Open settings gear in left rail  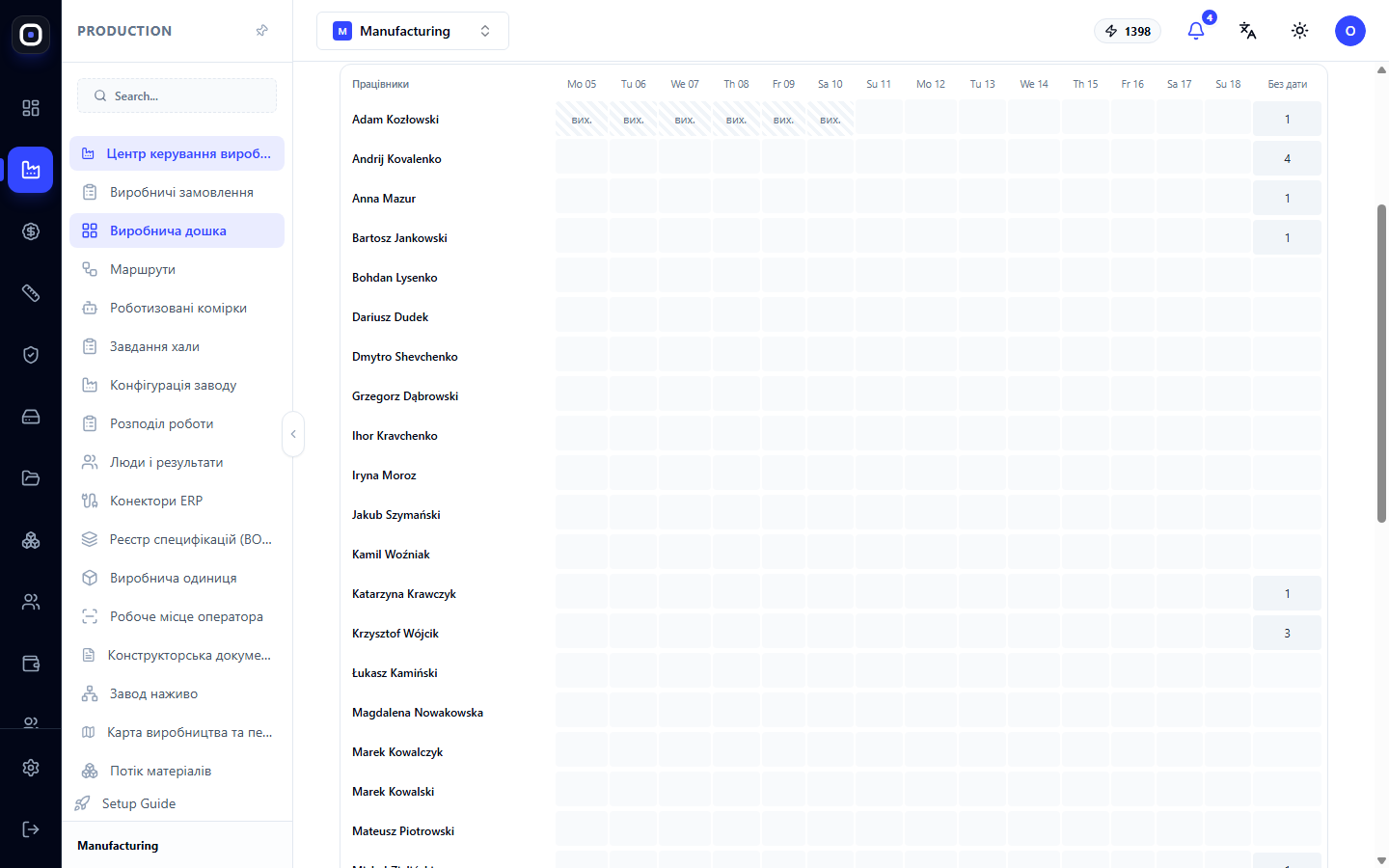coord(31,768)
